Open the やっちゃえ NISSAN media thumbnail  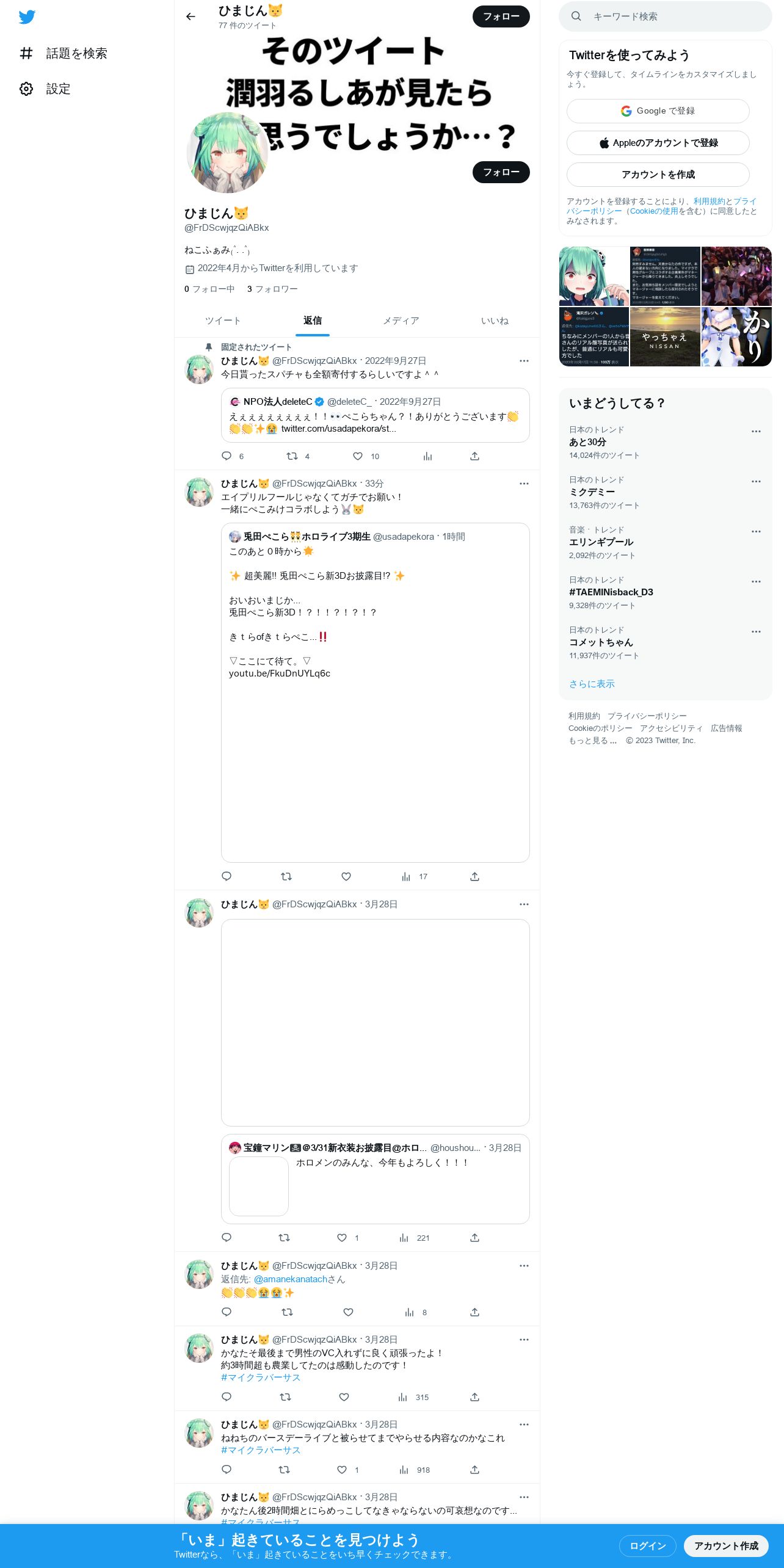pos(665,337)
